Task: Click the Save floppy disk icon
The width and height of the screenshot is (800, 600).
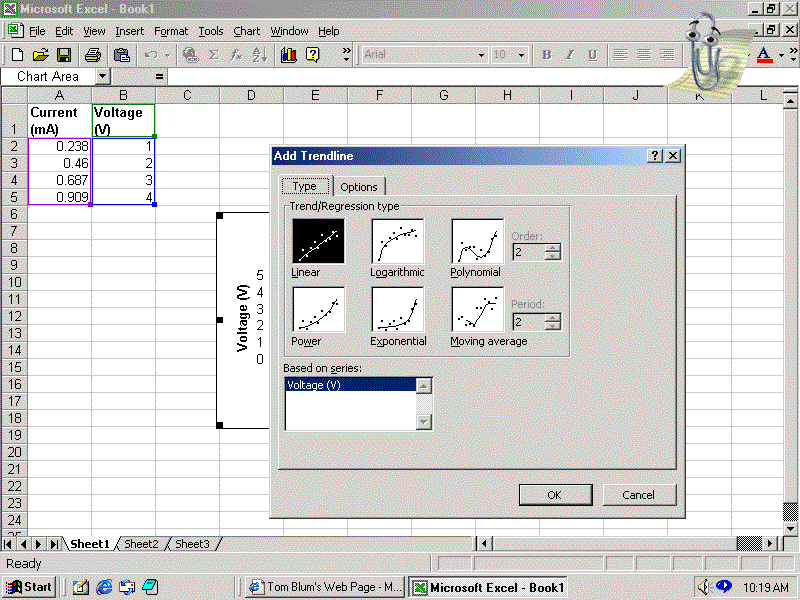Action: tap(64, 55)
